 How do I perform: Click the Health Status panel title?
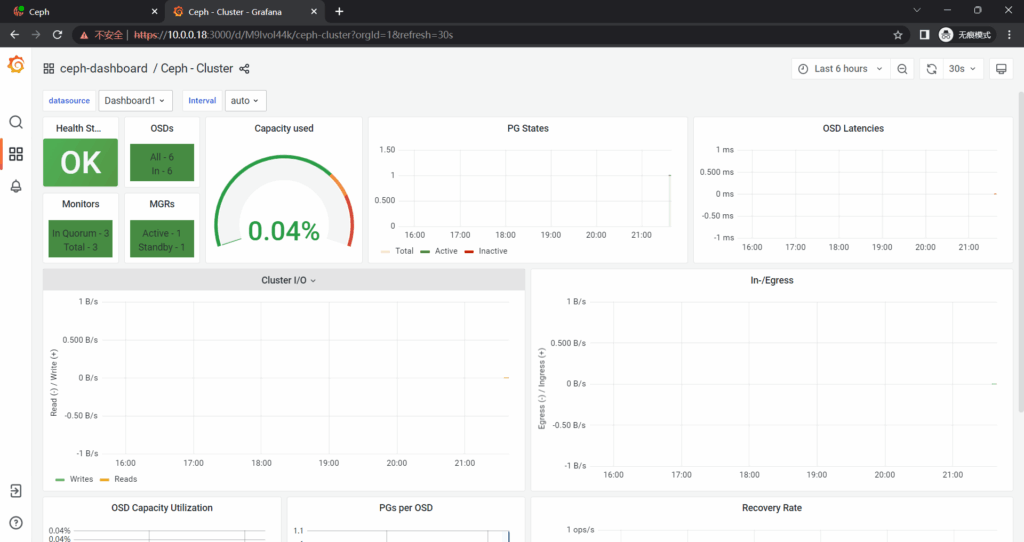(x=78, y=128)
